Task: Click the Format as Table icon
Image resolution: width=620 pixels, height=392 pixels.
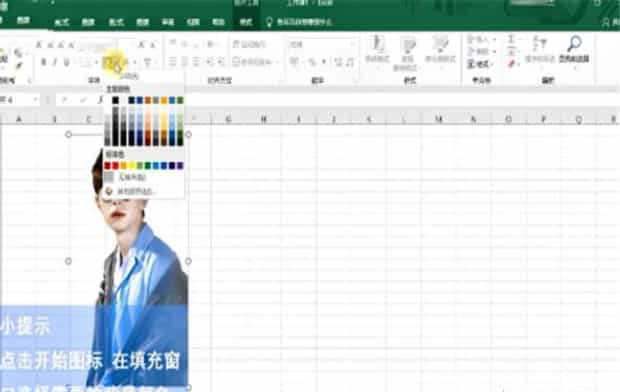Action: [x=407, y=52]
